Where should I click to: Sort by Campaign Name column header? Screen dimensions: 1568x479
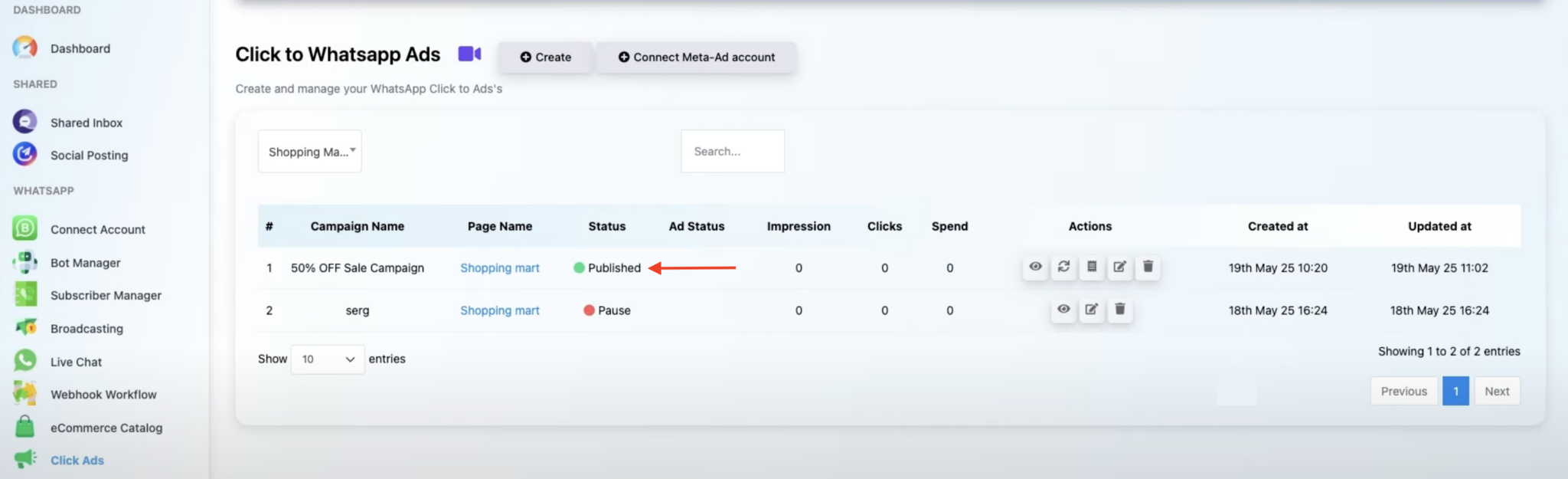coord(358,226)
